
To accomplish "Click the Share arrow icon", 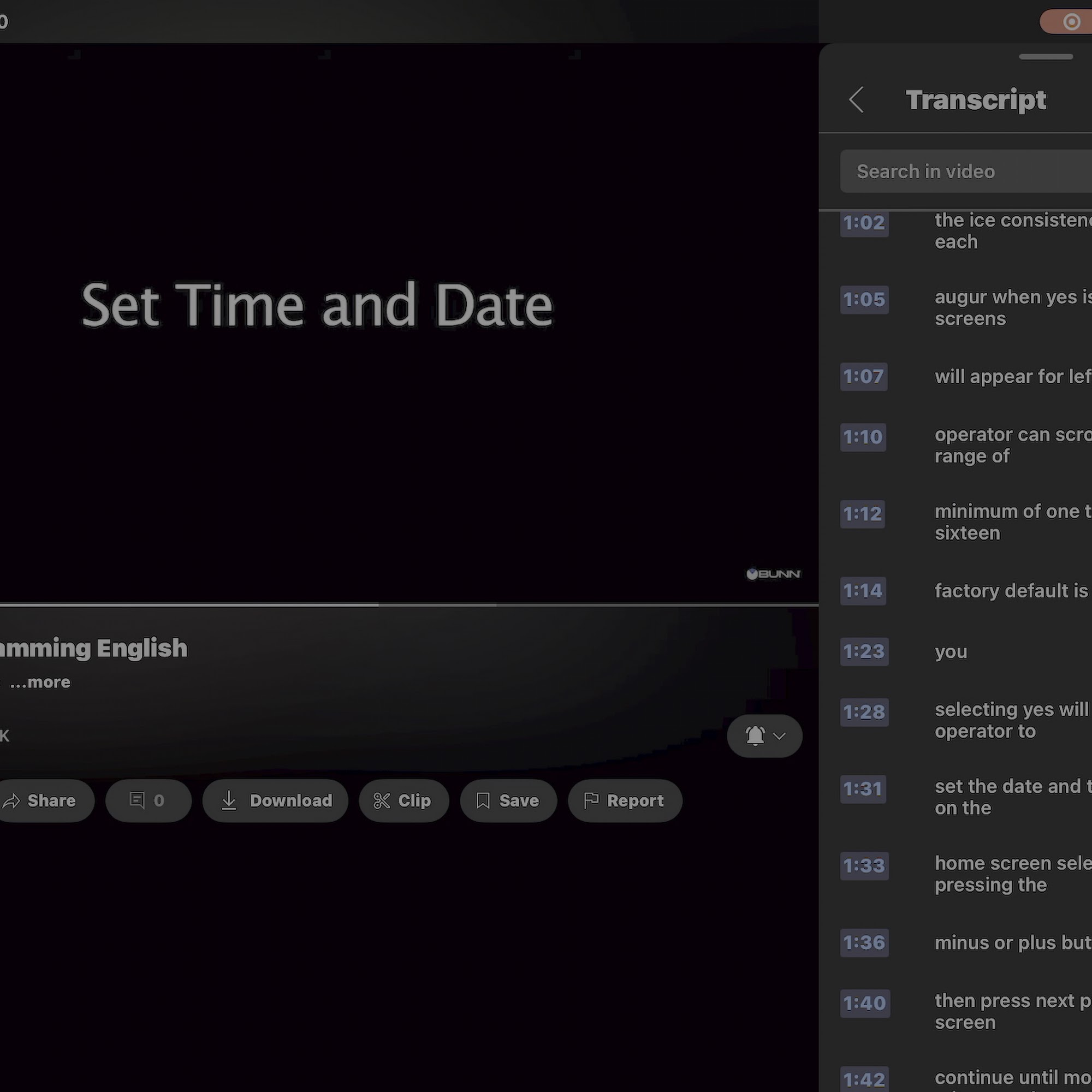I will (x=11, y=801).
